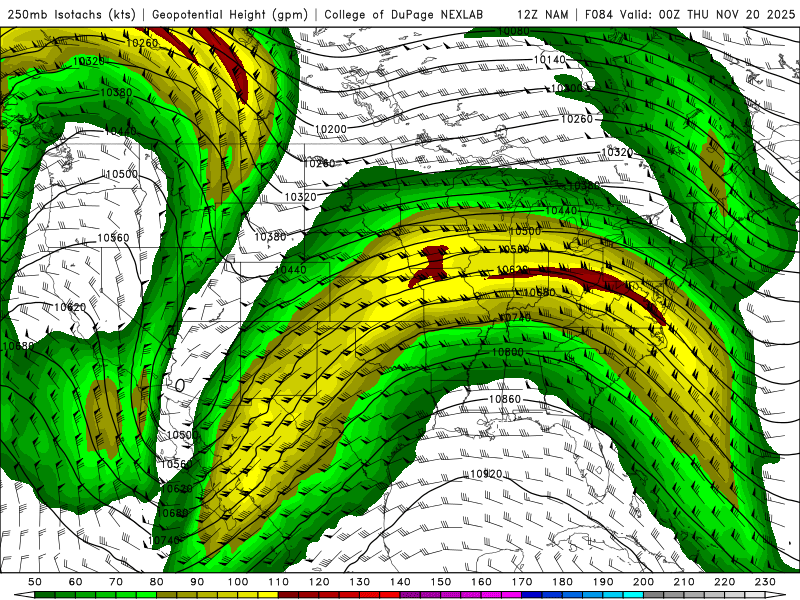
Task: Click the 200 value on the color scale
Action: click(644, 582)
